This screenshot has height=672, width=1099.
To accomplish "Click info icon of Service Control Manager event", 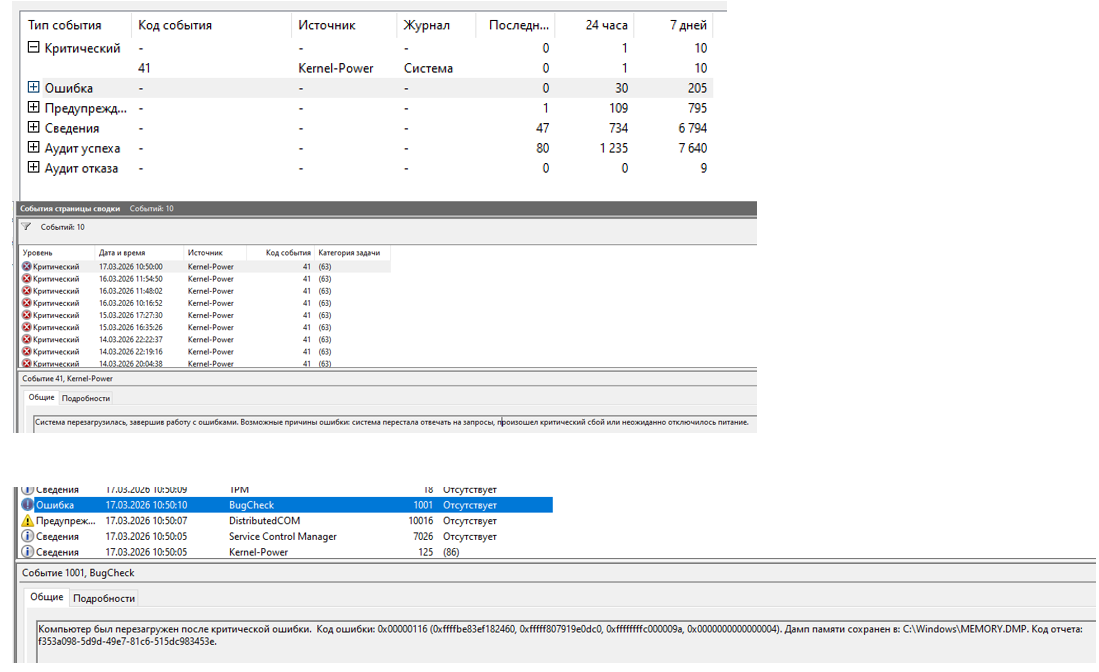I will pyautogui.click(x=27, y=537).
